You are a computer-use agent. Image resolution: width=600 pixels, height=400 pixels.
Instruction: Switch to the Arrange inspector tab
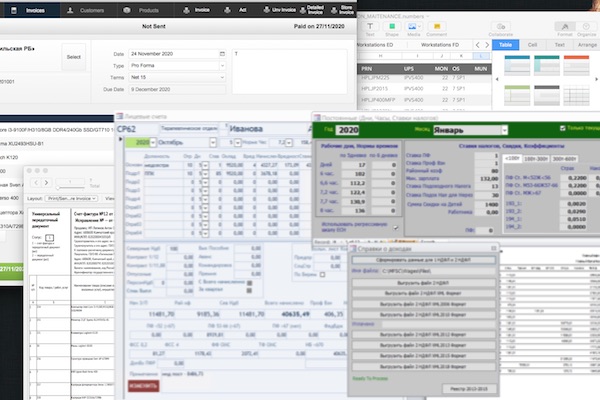tap(587, 45)
